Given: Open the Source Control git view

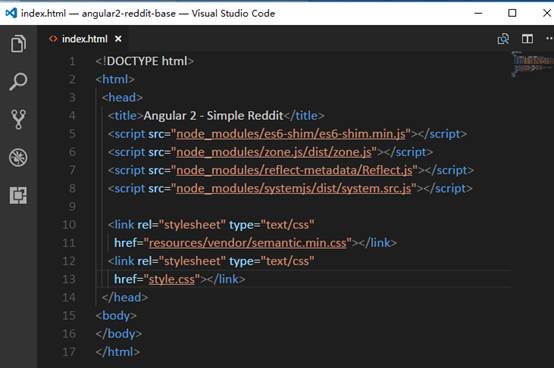Looking at the screenshot, I should 18,119.
